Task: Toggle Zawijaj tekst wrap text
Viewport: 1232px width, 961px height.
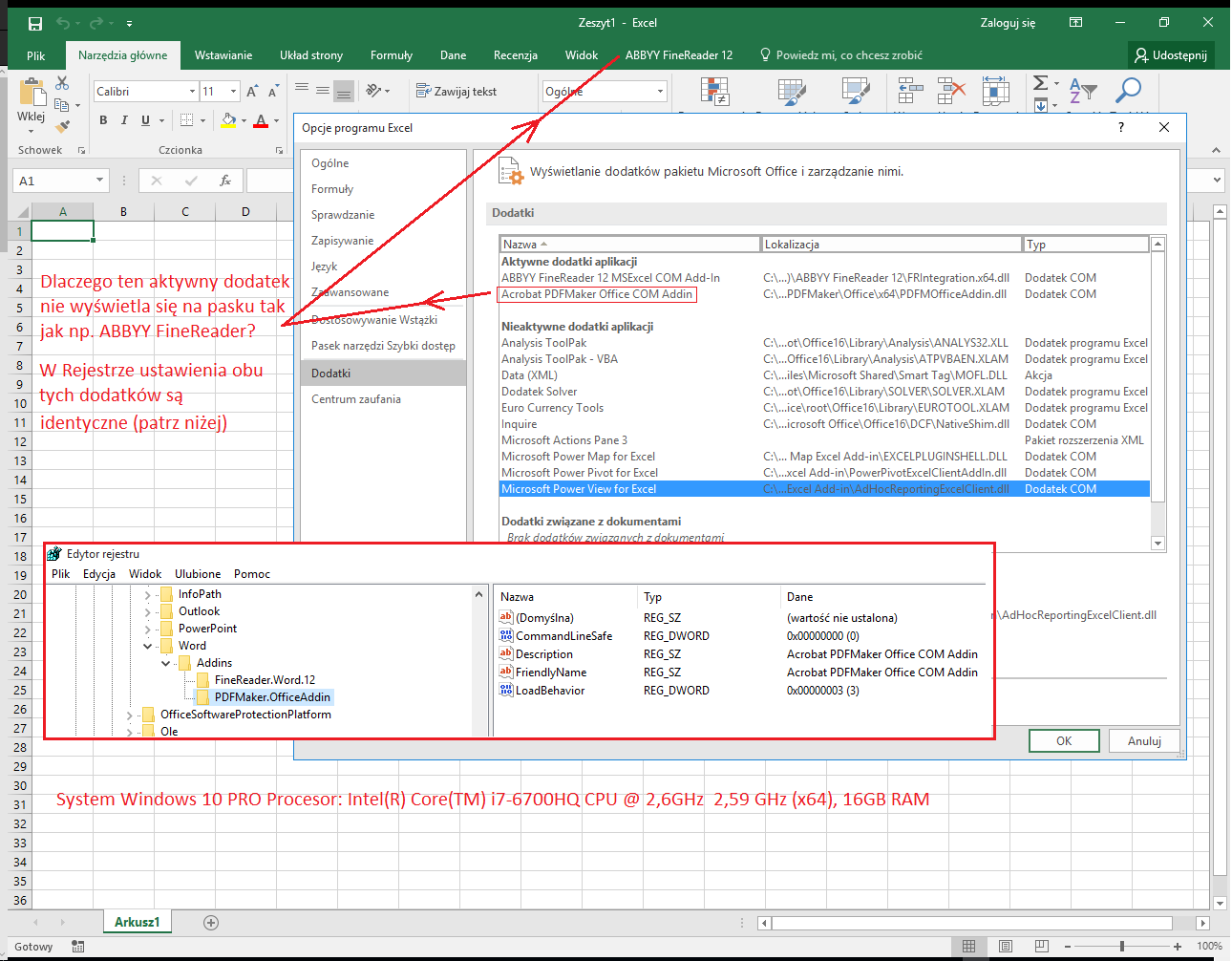Action: (x=457, y=92)
